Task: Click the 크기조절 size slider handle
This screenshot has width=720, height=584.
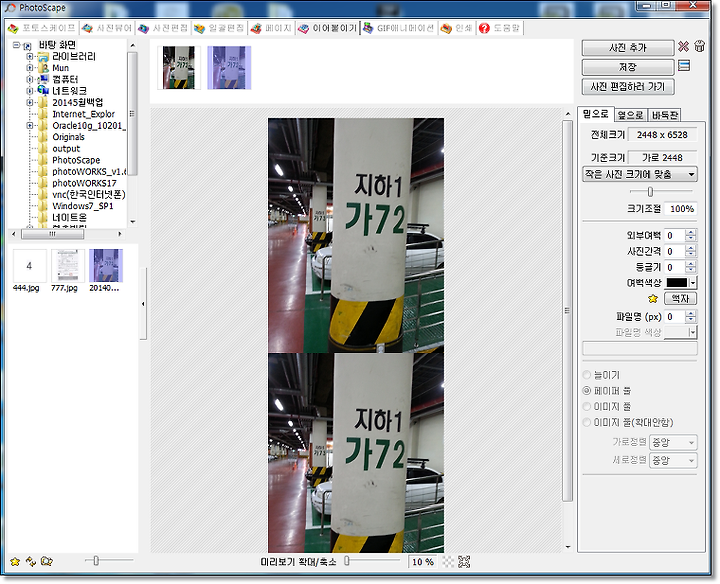Action: [650, 191]
